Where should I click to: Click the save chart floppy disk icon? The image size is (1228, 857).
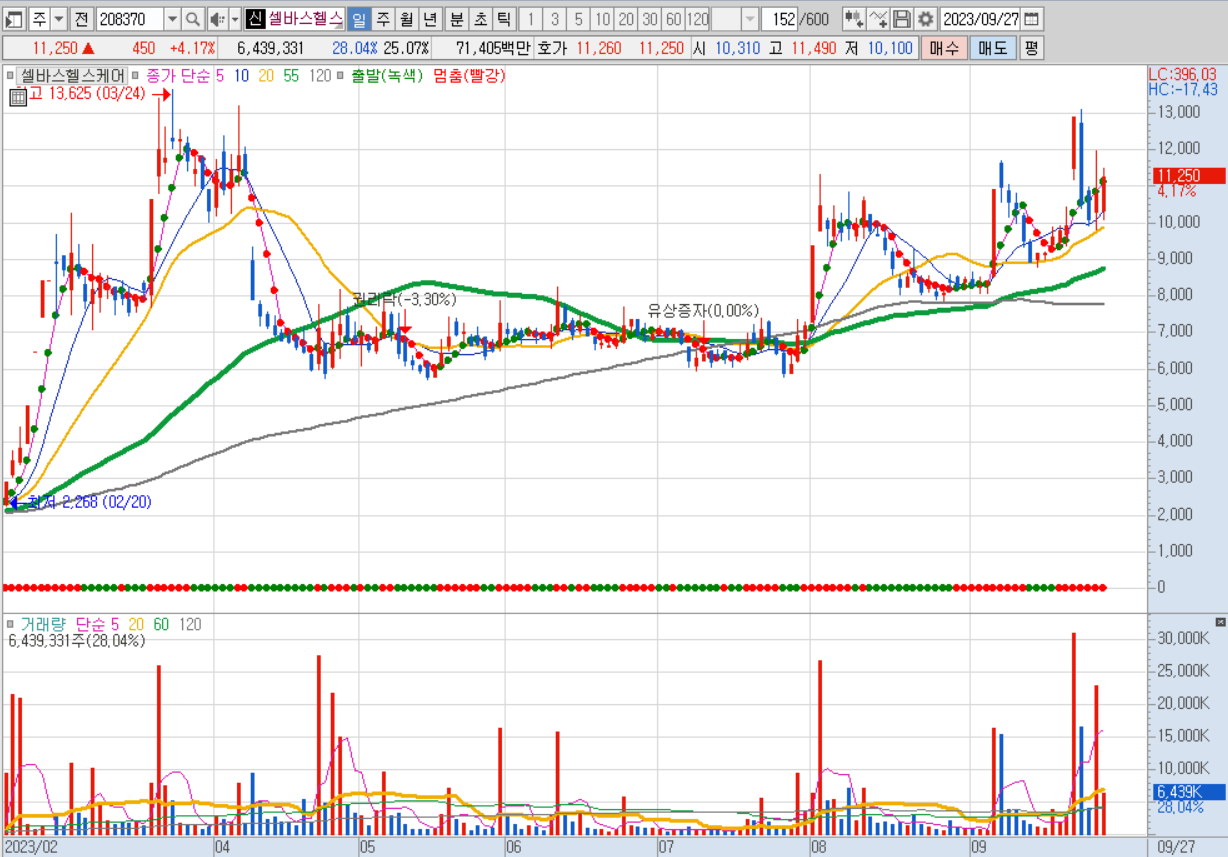(x=901, y=19)
